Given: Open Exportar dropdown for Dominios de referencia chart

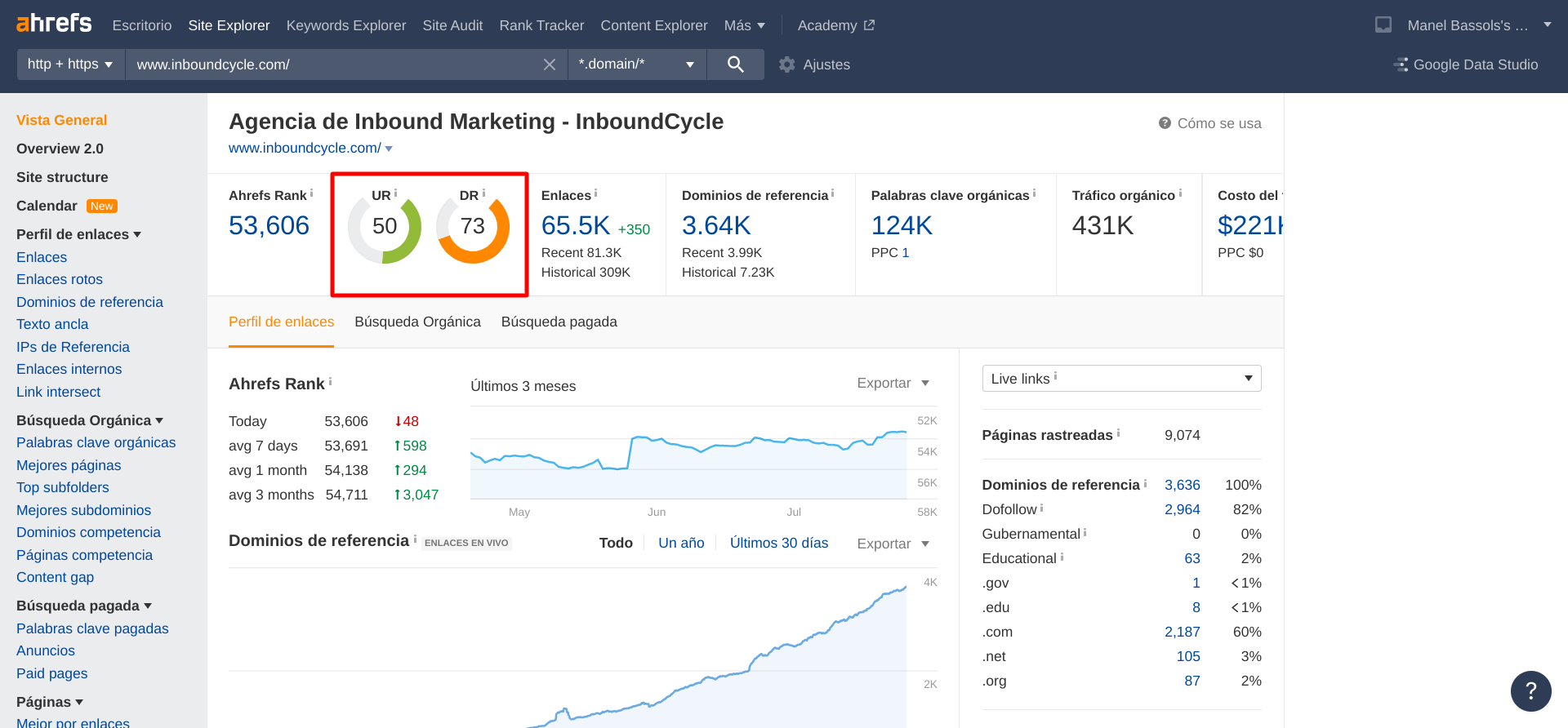Looking at the screenshot, I should (x=893, y=544).
